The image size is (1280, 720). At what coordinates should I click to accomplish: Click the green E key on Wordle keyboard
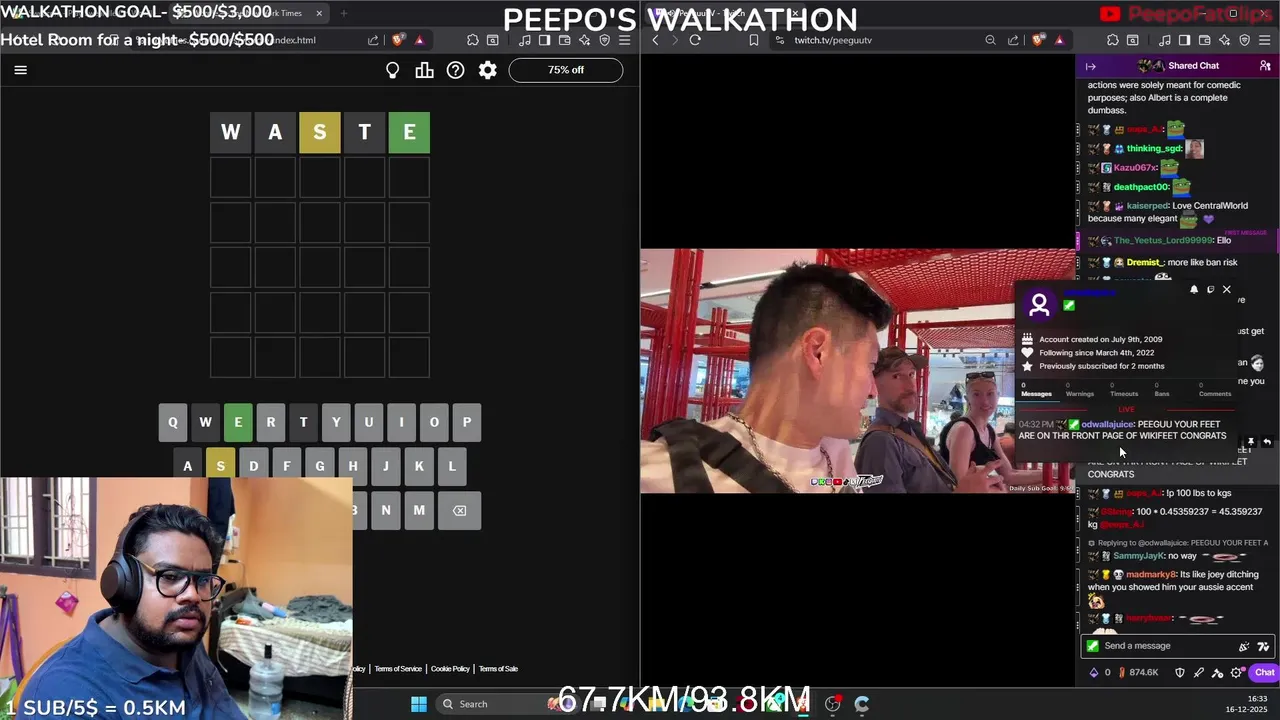238,422
